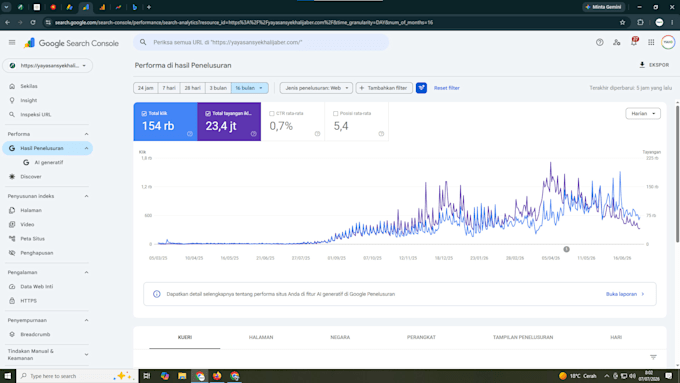Open Jenis penelusuran: Web dropdown
Image resolution: width=680 pixels, height=383 pixels.
pyautogui.click(x=316, y=88)
